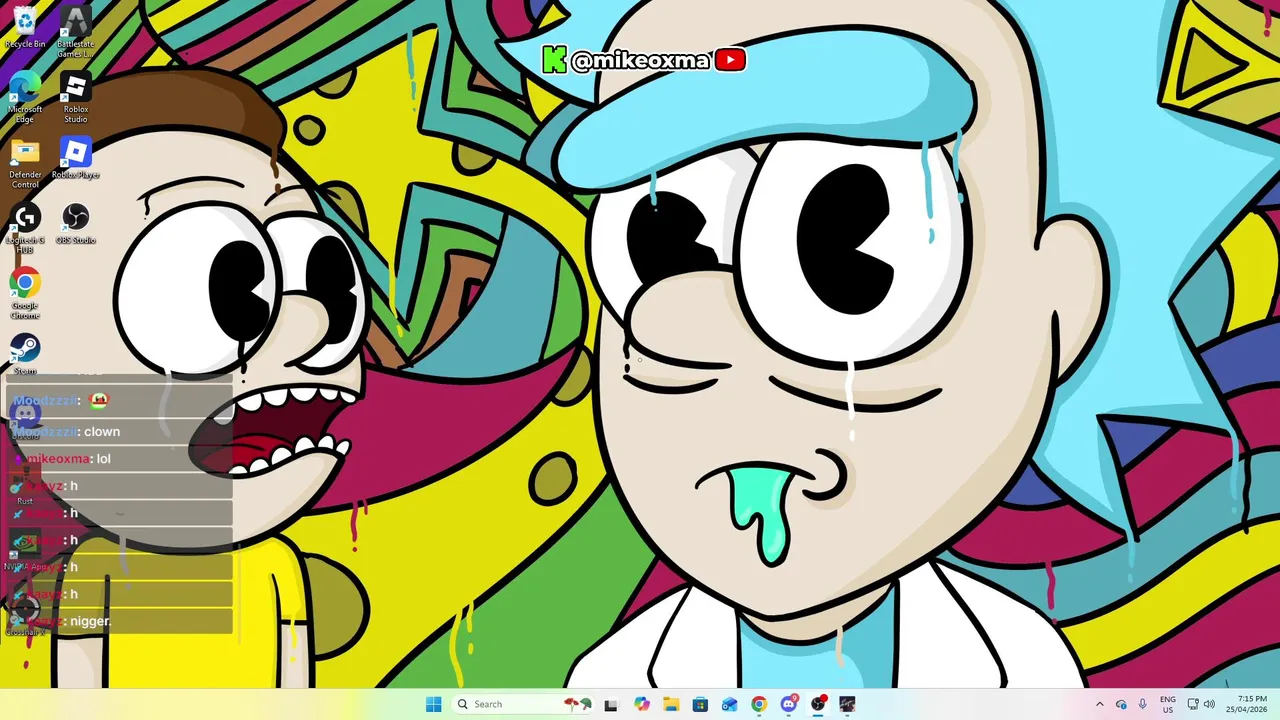
Task: Launch Crosshair X desktop shortcut
Action: pyautogui.click(x=25, y=615)
